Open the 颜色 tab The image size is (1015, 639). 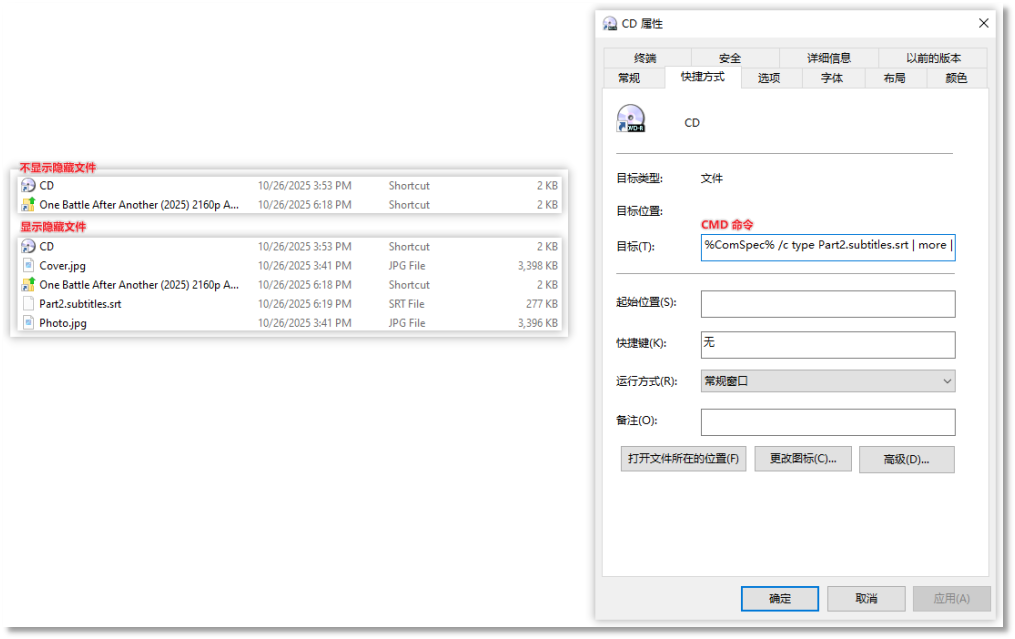pos(955,77)
